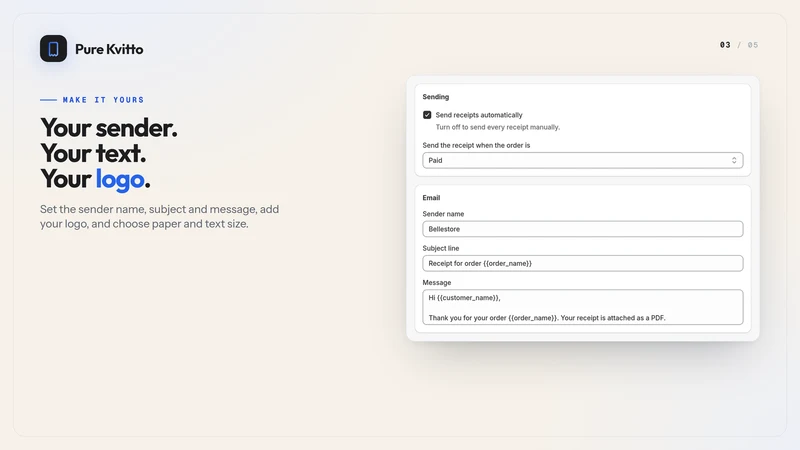
Task: Click the blue word logo in headline
Action: (x=120, y=179)
